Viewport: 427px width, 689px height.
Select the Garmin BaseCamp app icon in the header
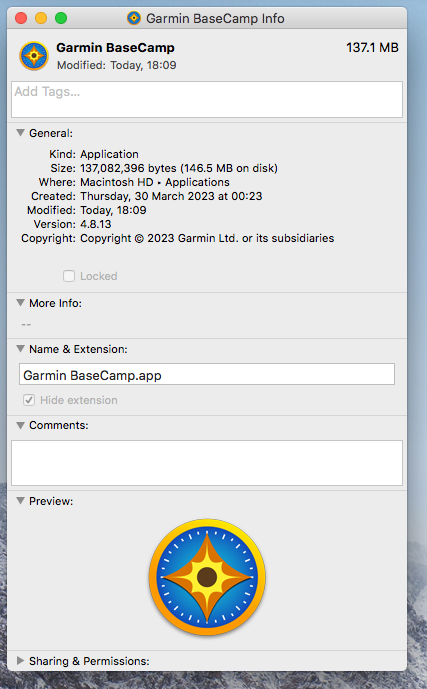click(x=34, y=56)
